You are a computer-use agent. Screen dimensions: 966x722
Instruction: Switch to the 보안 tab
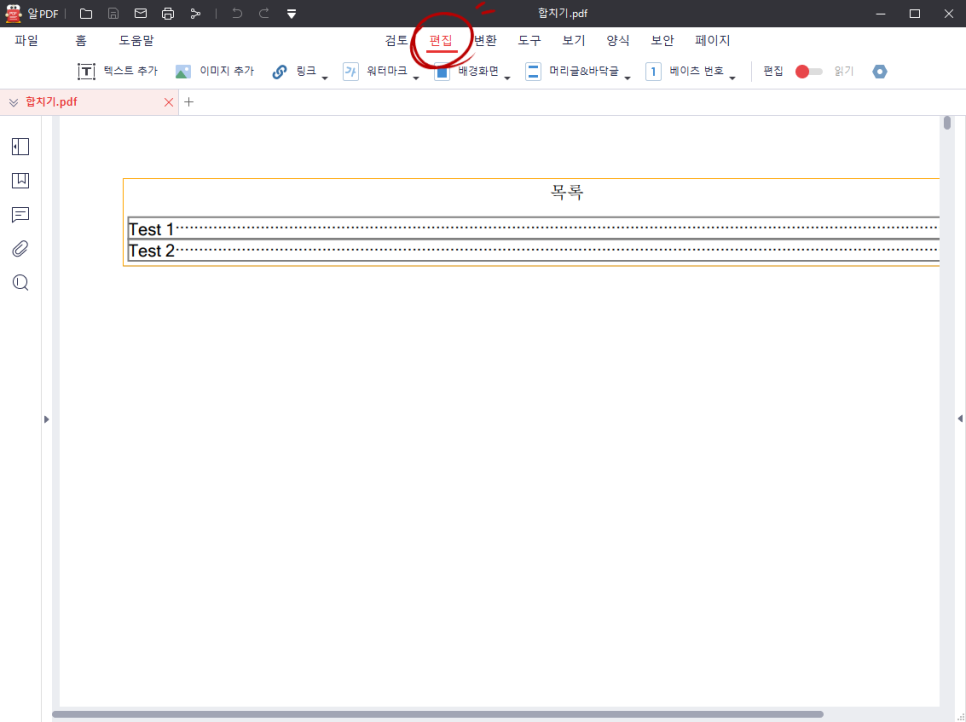[x=662, y=41]
